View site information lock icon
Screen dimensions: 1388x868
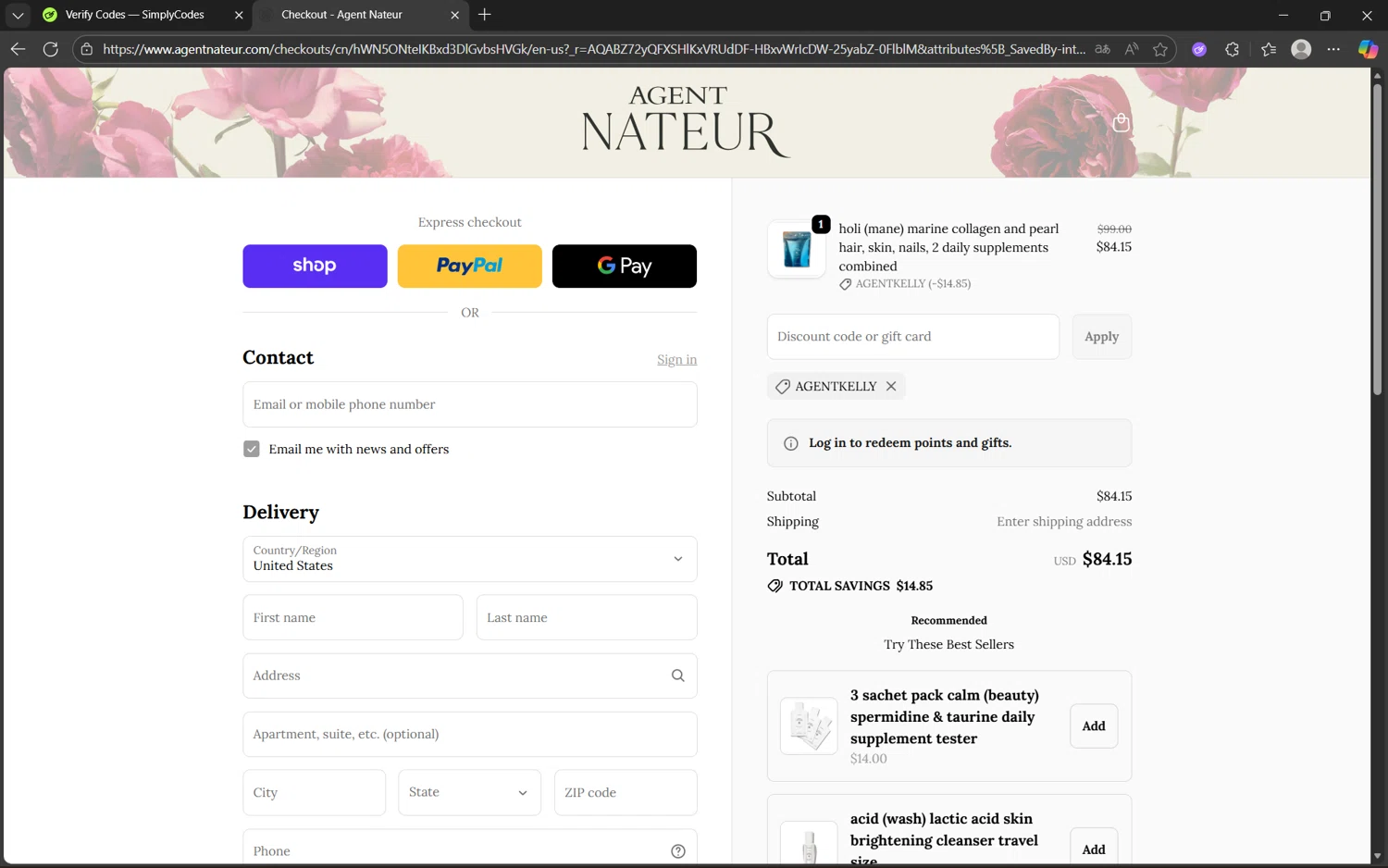[86, 49]
